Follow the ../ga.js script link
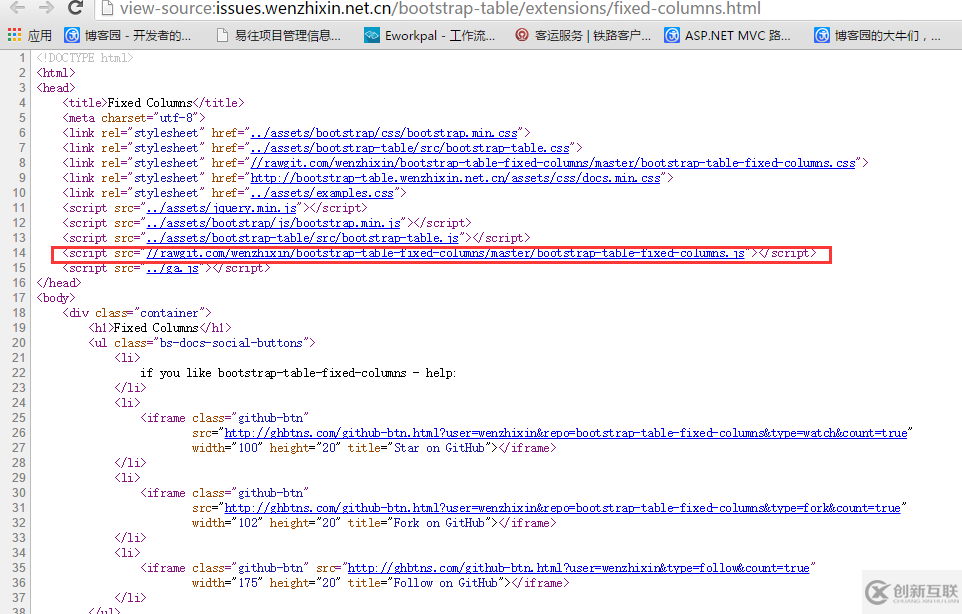Screen dimensions: 962x614 (172, 268)
